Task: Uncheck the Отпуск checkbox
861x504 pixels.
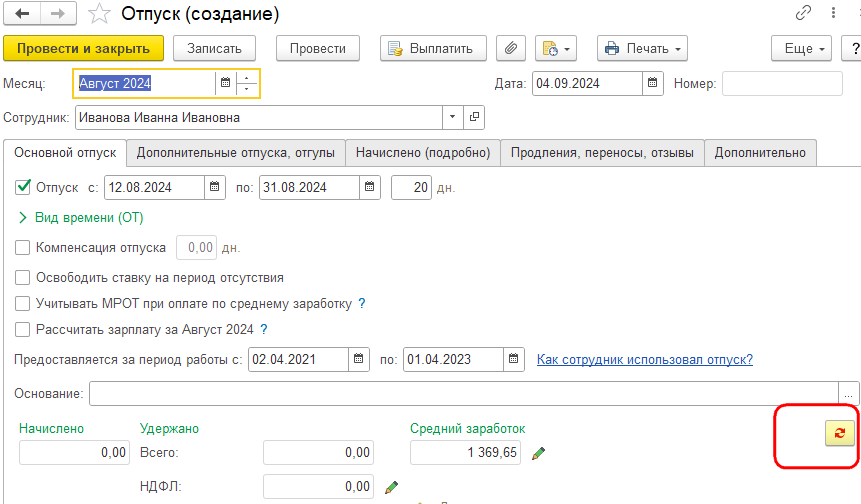Action: coord(23,187)
